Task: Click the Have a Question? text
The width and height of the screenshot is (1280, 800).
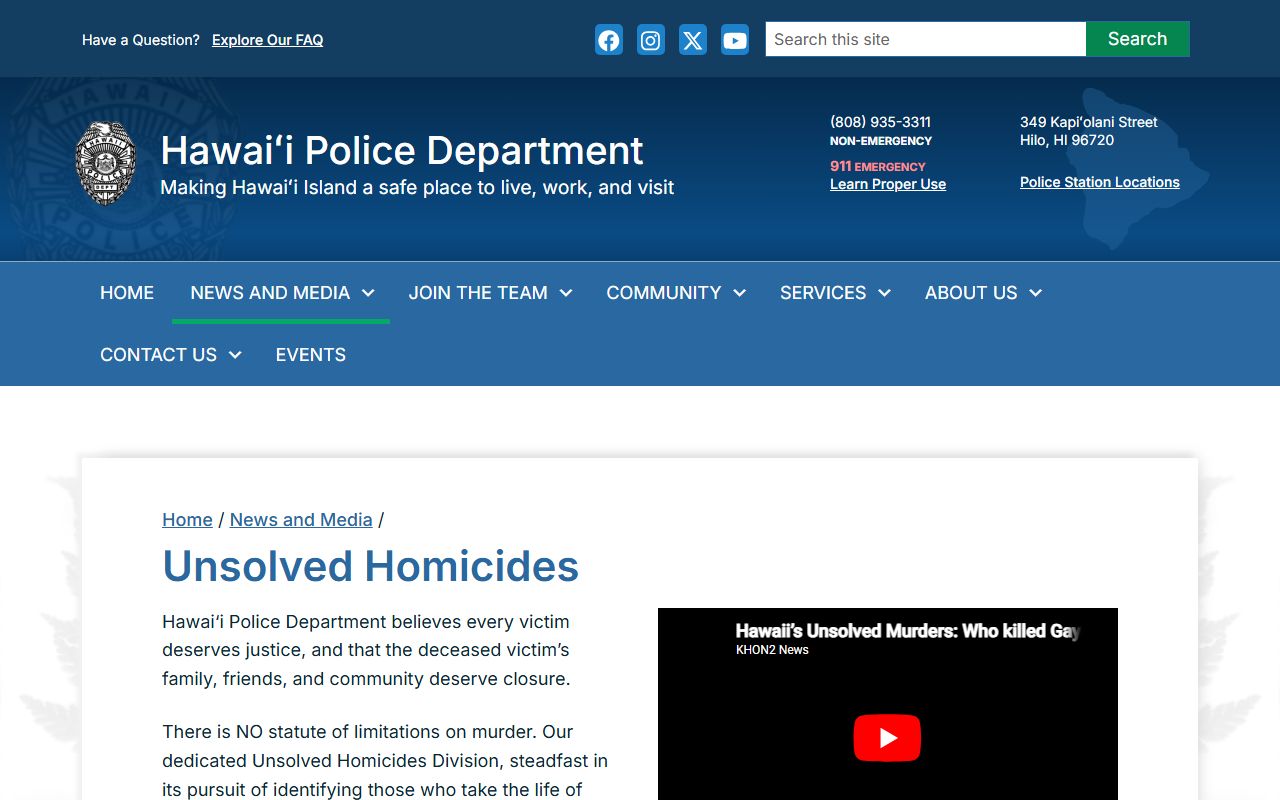Action: (x=141, y=40)
